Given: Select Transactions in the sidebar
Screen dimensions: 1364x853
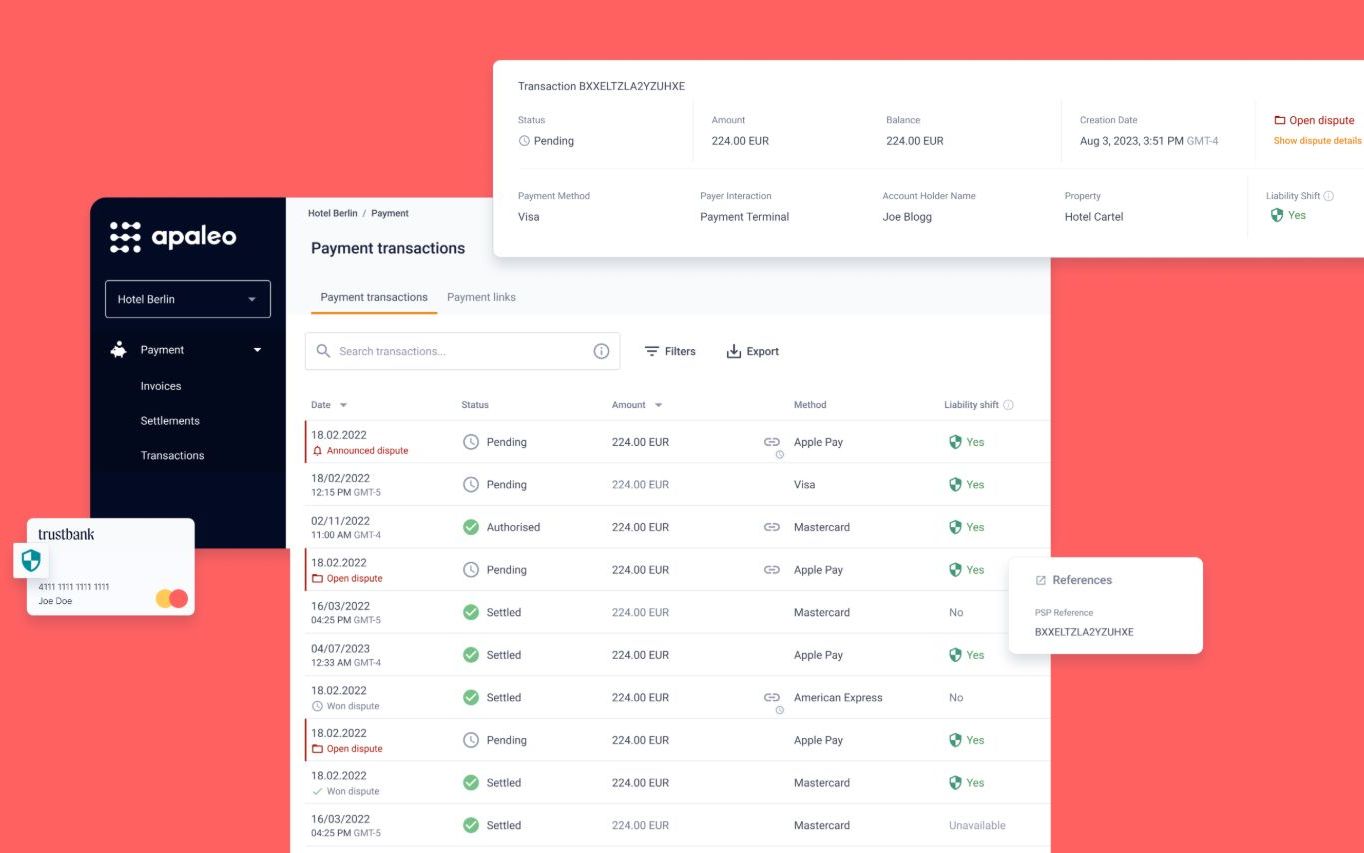Looking at the screenshot, I should point(172,455).
